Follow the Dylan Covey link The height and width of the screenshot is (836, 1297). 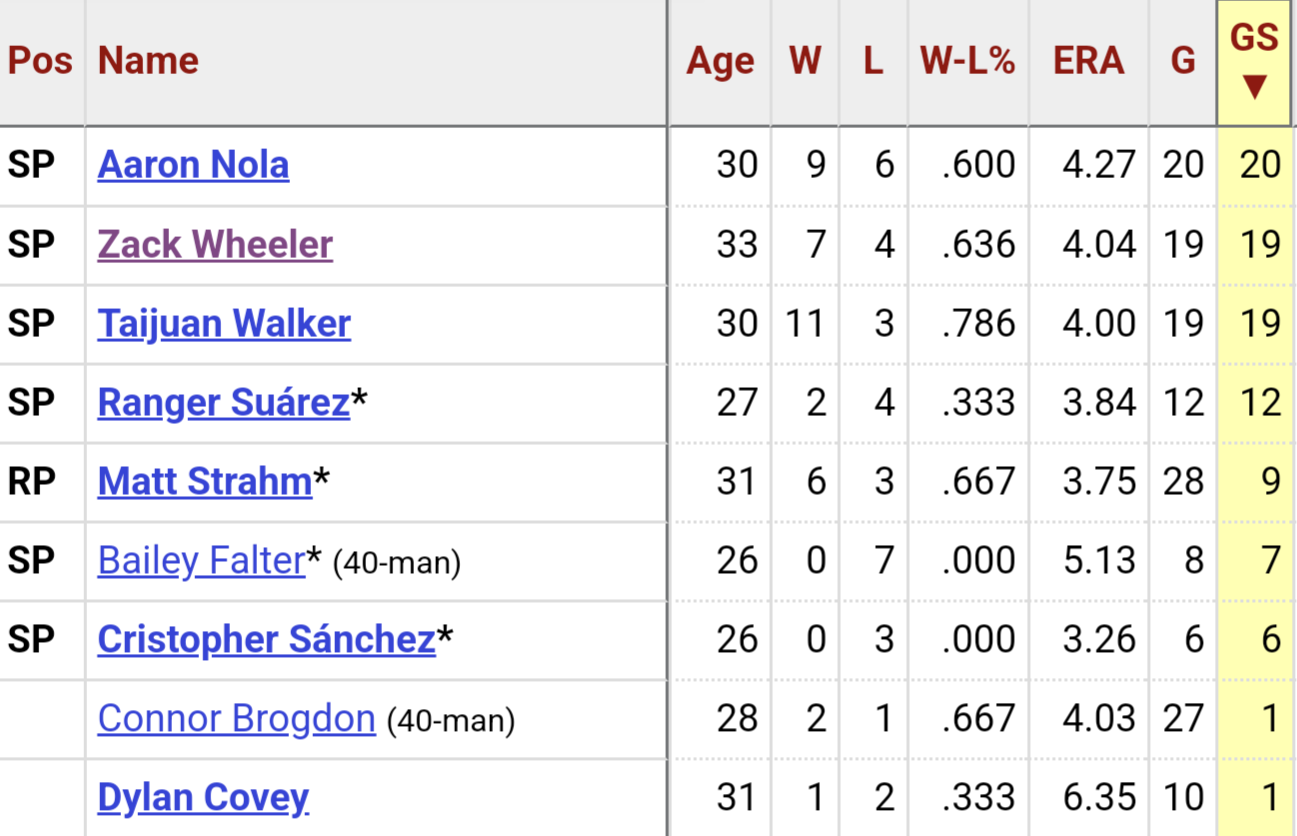pyautogui.click(x=203, y=797)
